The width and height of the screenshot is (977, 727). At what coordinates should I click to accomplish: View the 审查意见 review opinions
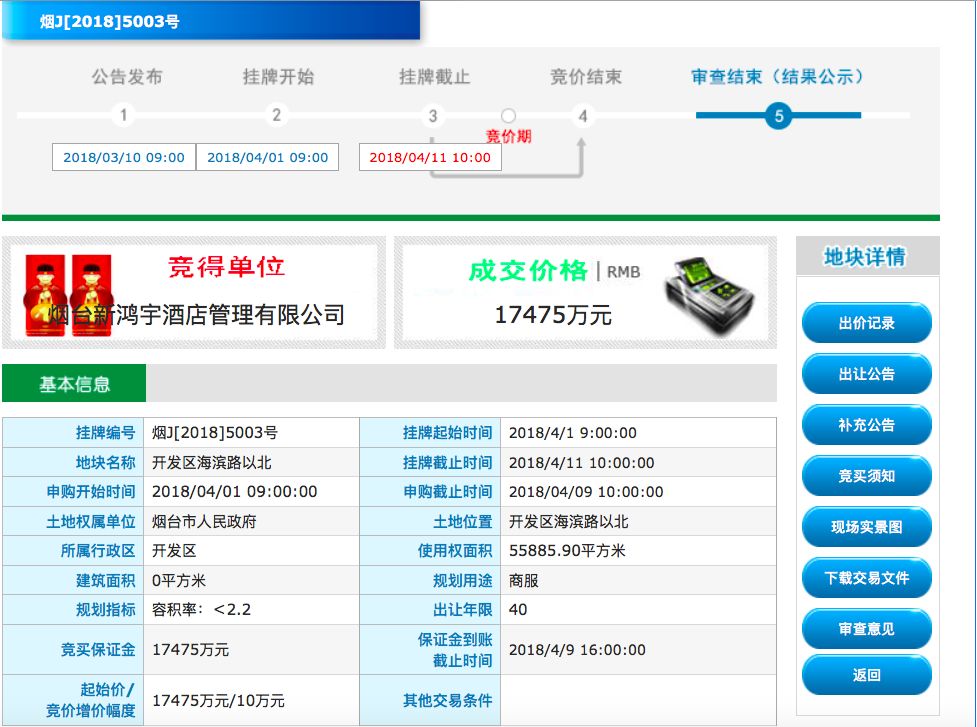coord(866,629)
